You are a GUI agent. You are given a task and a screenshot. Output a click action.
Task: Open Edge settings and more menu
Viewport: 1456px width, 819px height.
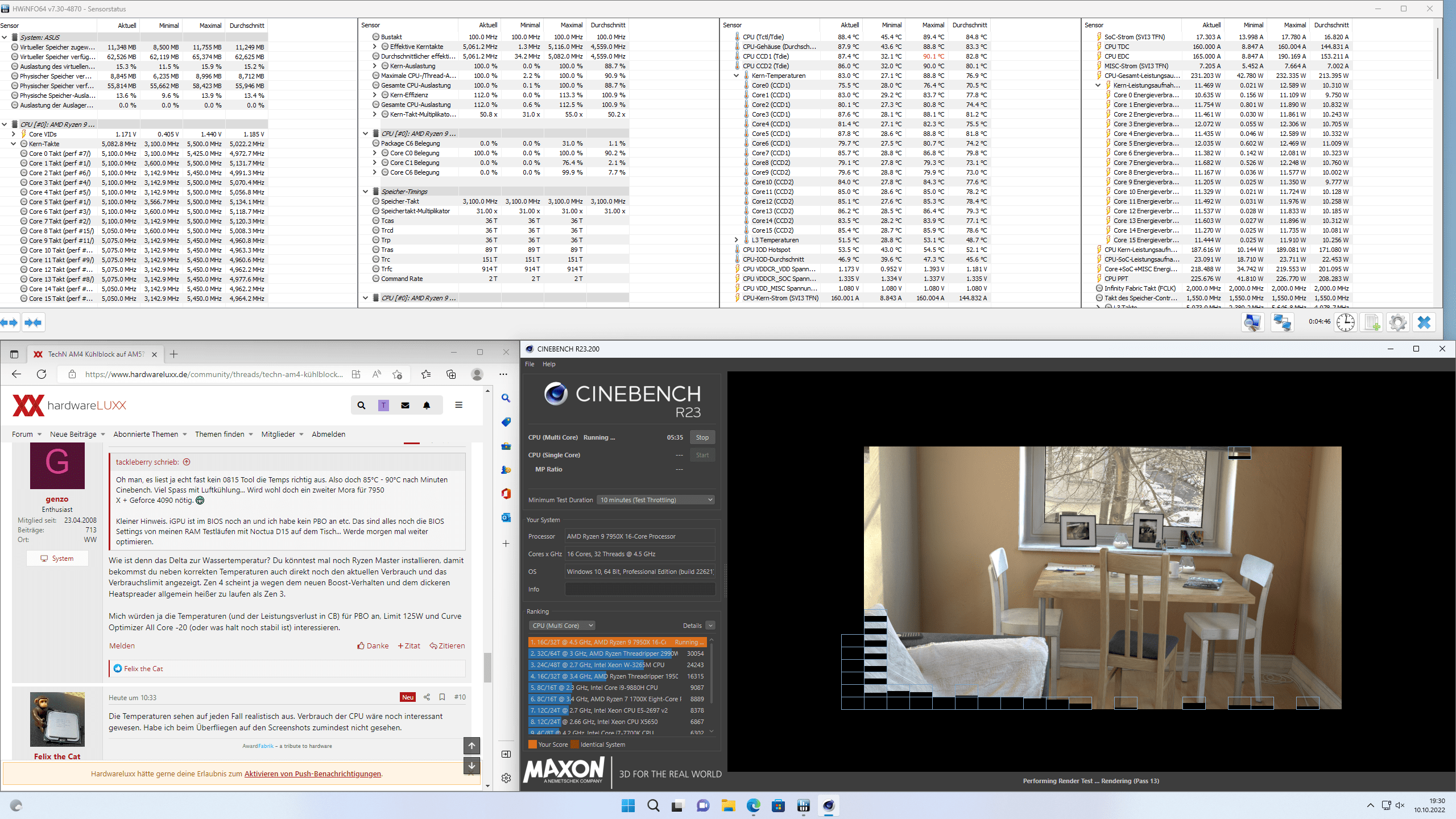pos(503,374)
